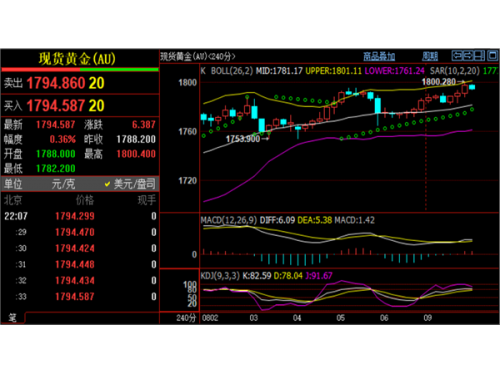Click the 买入 buy price 1794.587
The image size is (500, 375).
point(56,106)
